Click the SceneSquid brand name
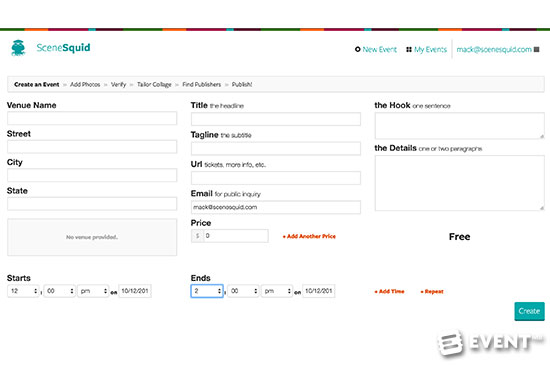The width and height of the screenshot is (550, 365). pos(63,48)
